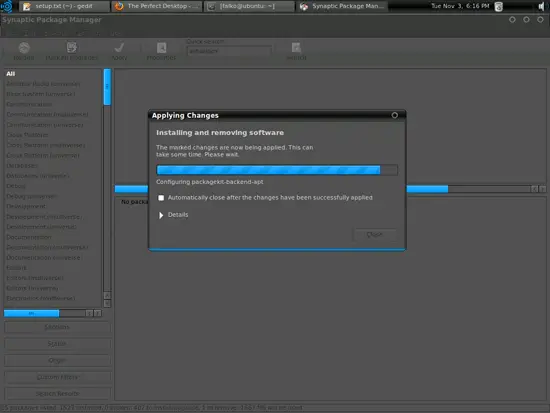The height and width of the screenshot is (413, 550).
Task: Click the Status filter button
Action: (x=57, y=344)
